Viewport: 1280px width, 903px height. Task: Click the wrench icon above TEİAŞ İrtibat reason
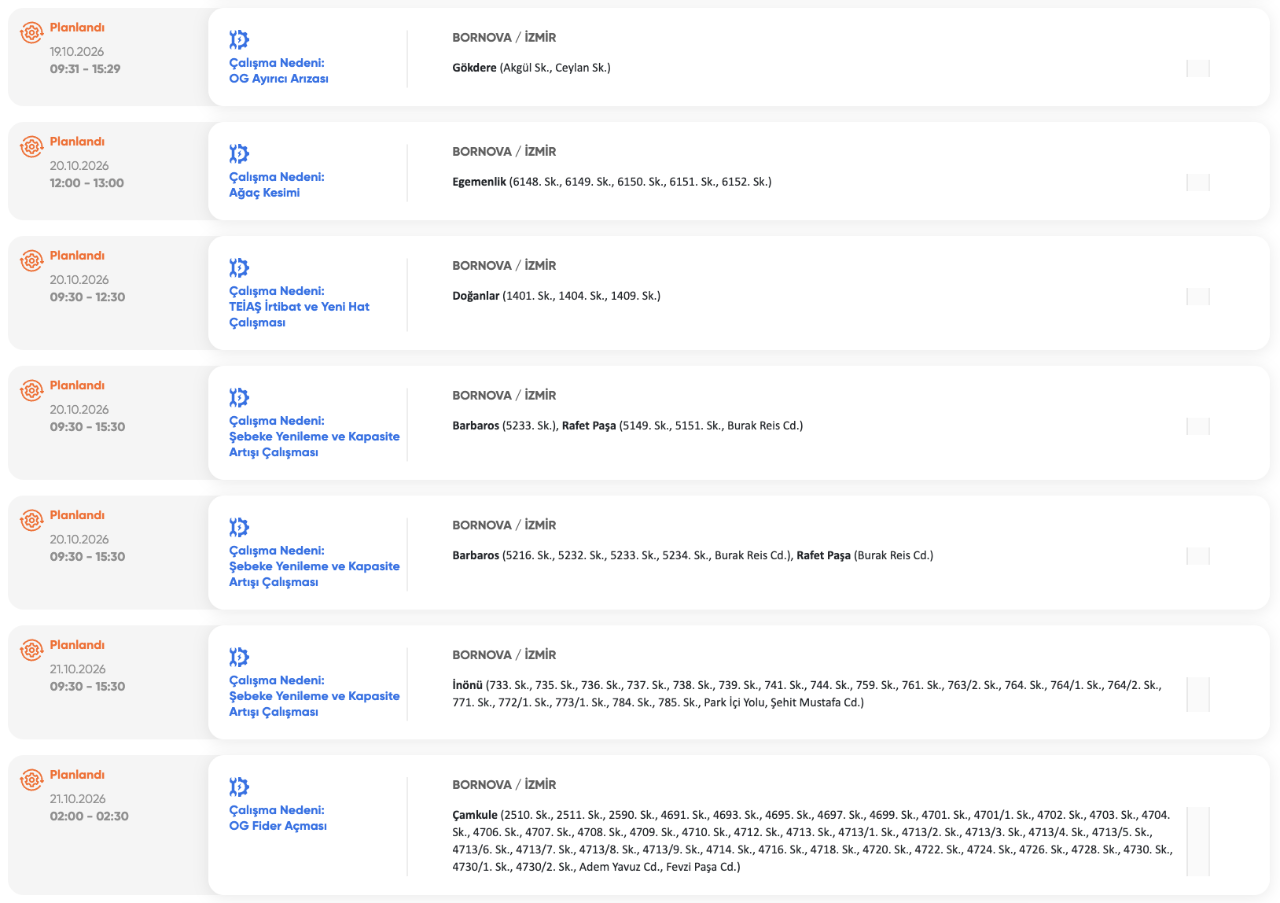click(239, 268)
